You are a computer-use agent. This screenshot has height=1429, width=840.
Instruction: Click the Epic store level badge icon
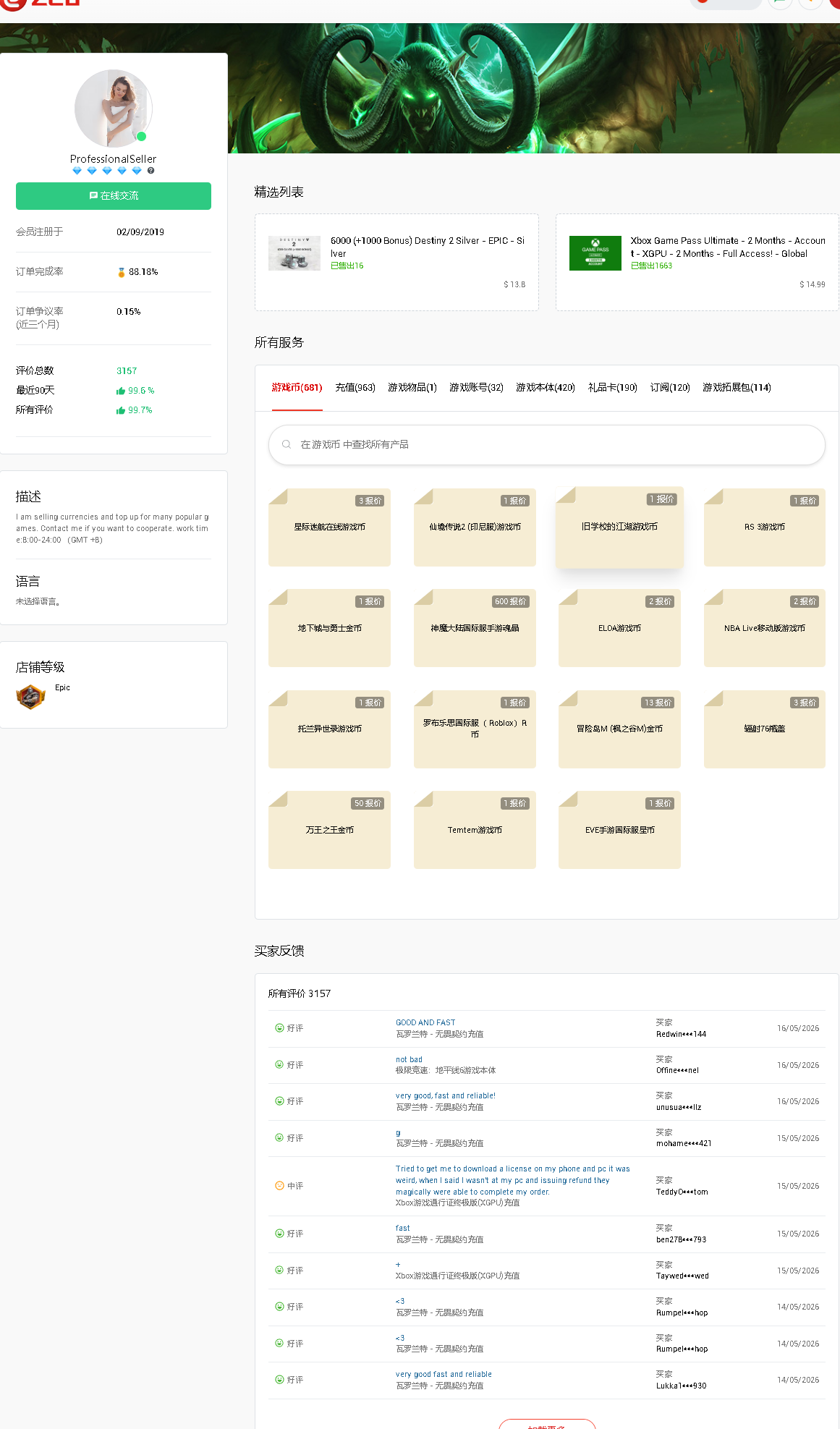point(30,697)
